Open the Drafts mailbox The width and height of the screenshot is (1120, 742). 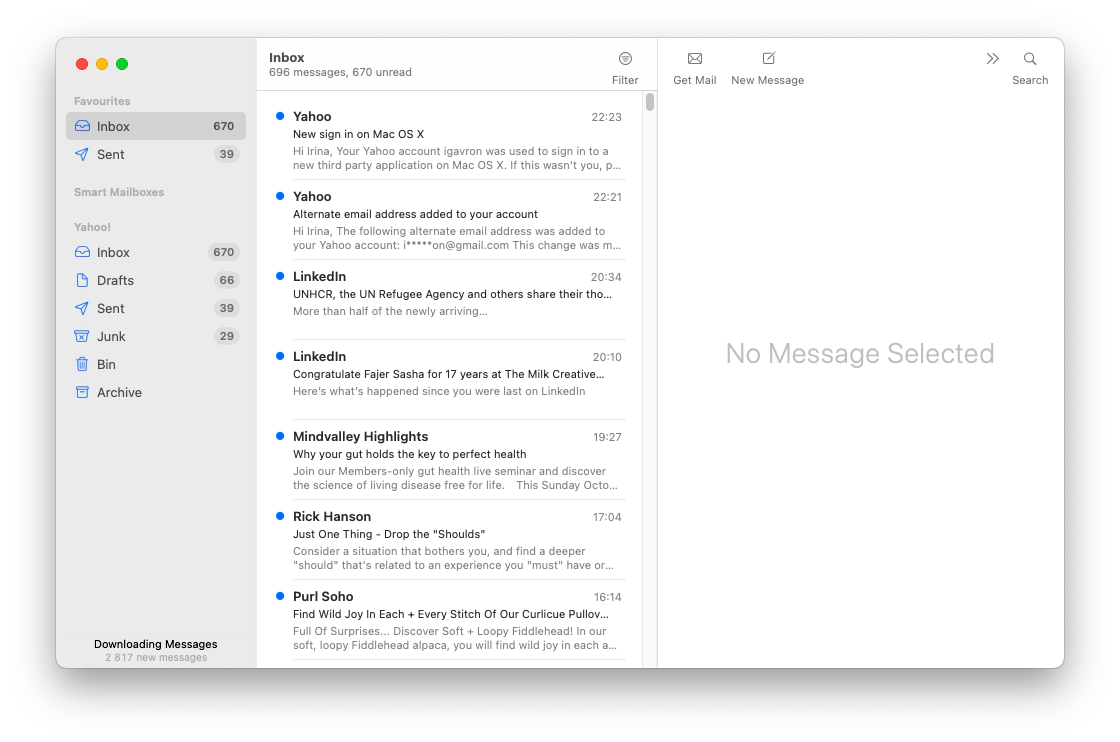coord(156,280)
